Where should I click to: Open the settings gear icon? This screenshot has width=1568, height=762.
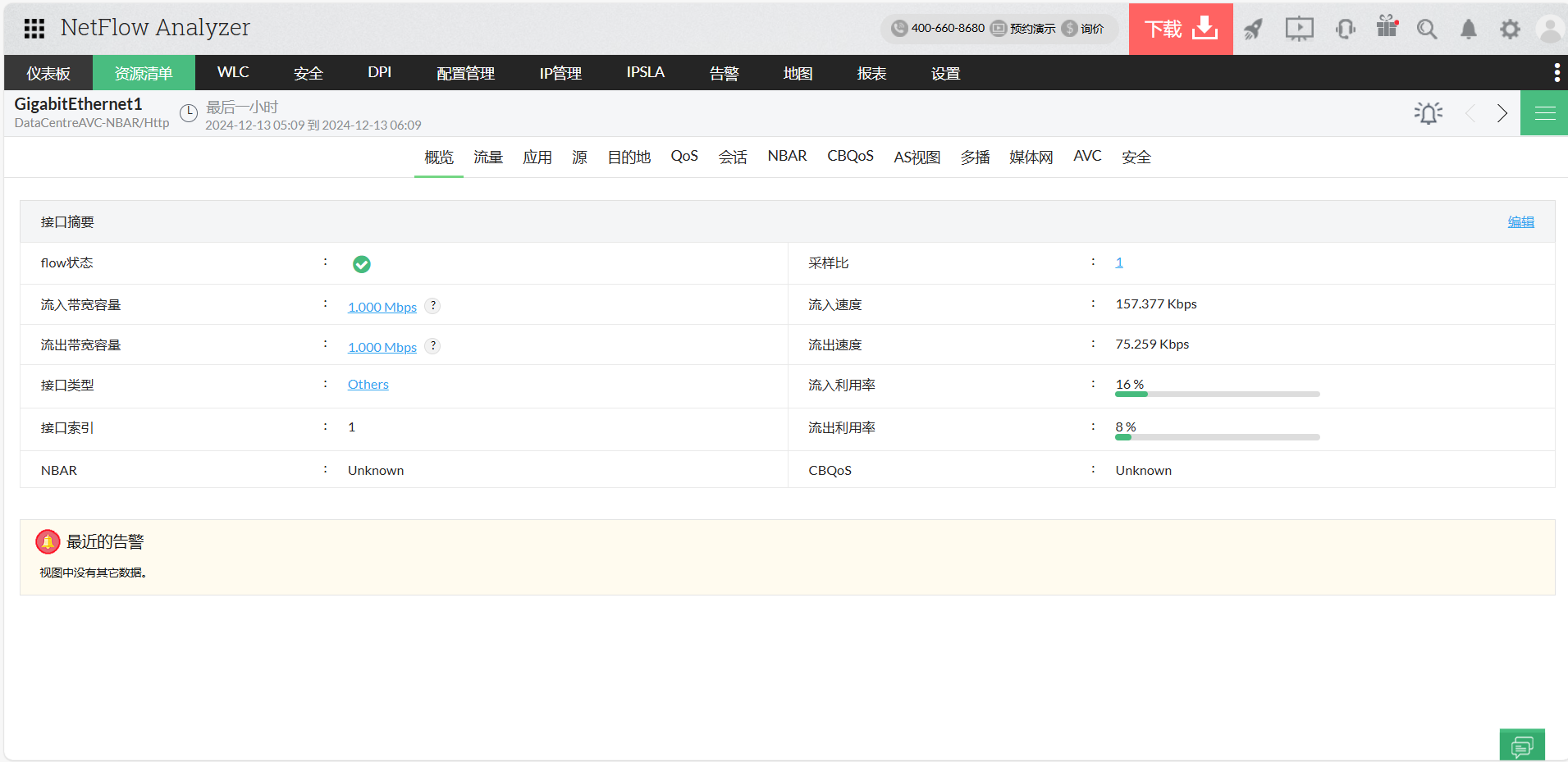click(x=1510, y=30)
